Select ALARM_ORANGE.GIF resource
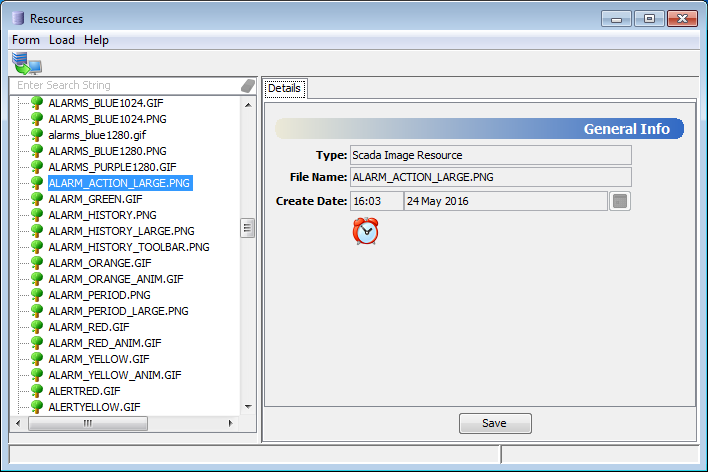 point(100,263)
